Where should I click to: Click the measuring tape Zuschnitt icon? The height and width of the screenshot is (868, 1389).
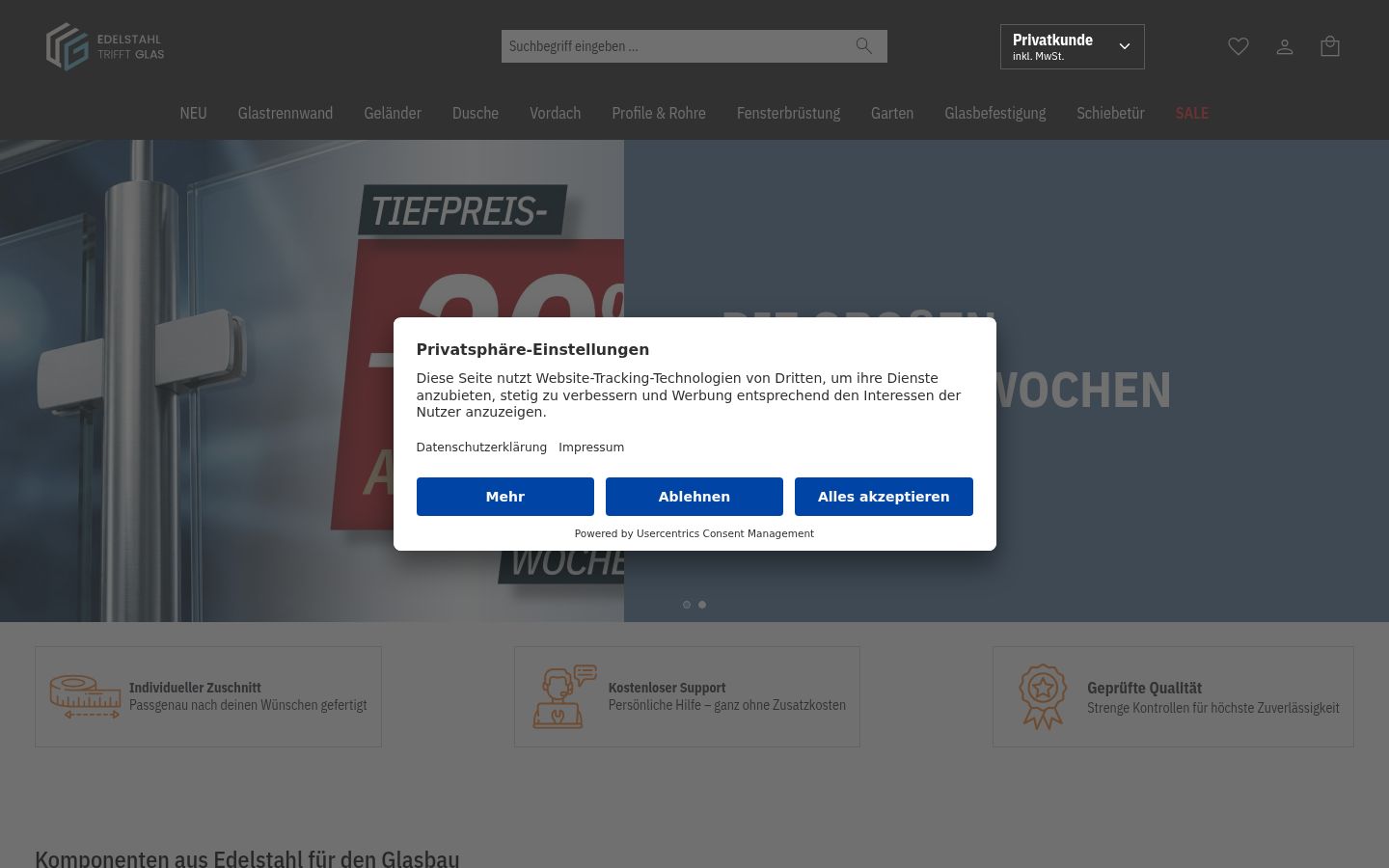tap(85, 696)
